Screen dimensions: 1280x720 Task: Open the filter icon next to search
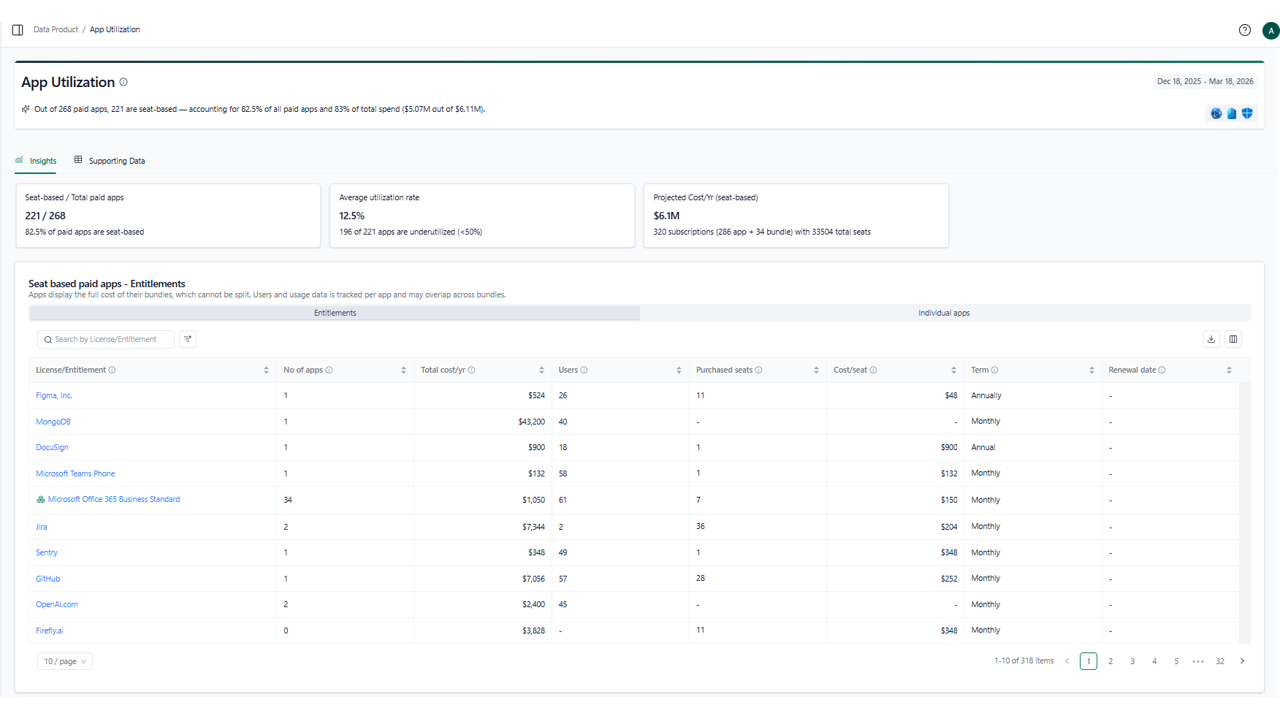[x=188, y=339]
